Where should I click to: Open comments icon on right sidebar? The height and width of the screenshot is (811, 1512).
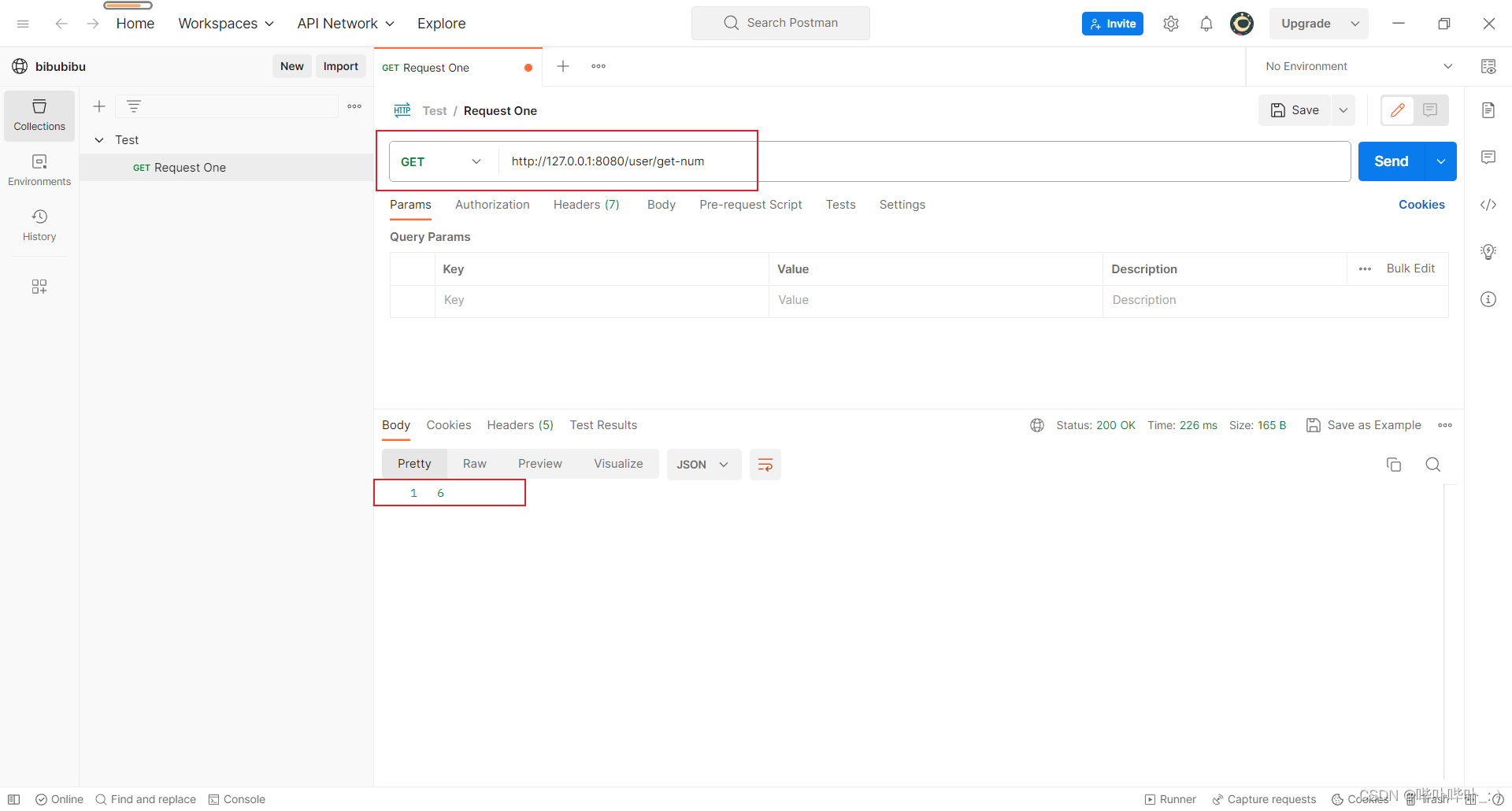click(x=1488, y=157)
